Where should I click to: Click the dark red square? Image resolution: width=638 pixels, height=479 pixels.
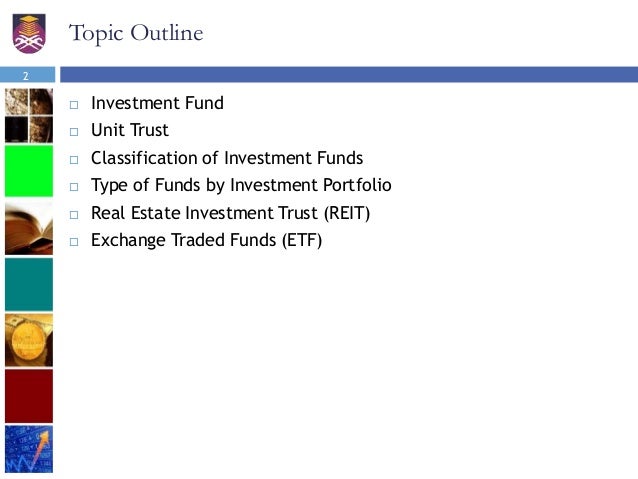[x=29, y=396]
